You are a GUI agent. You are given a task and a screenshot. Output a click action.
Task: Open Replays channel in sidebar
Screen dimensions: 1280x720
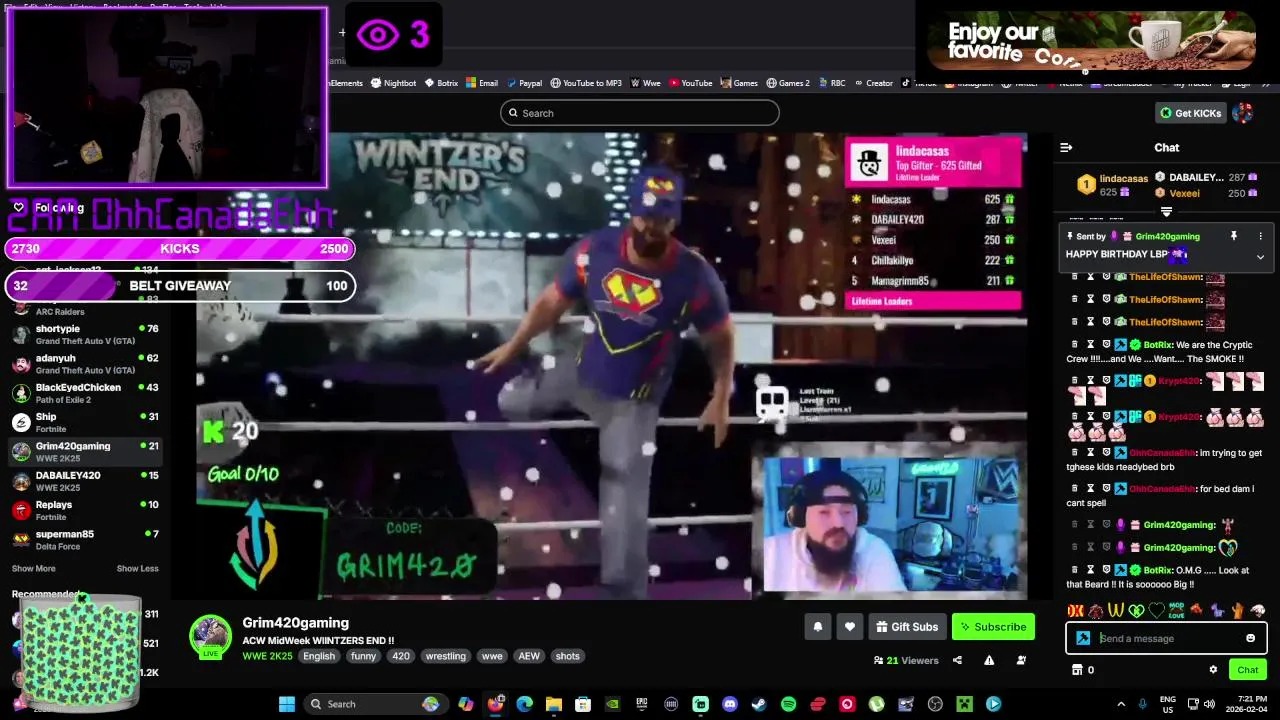(x=85, y=510)
